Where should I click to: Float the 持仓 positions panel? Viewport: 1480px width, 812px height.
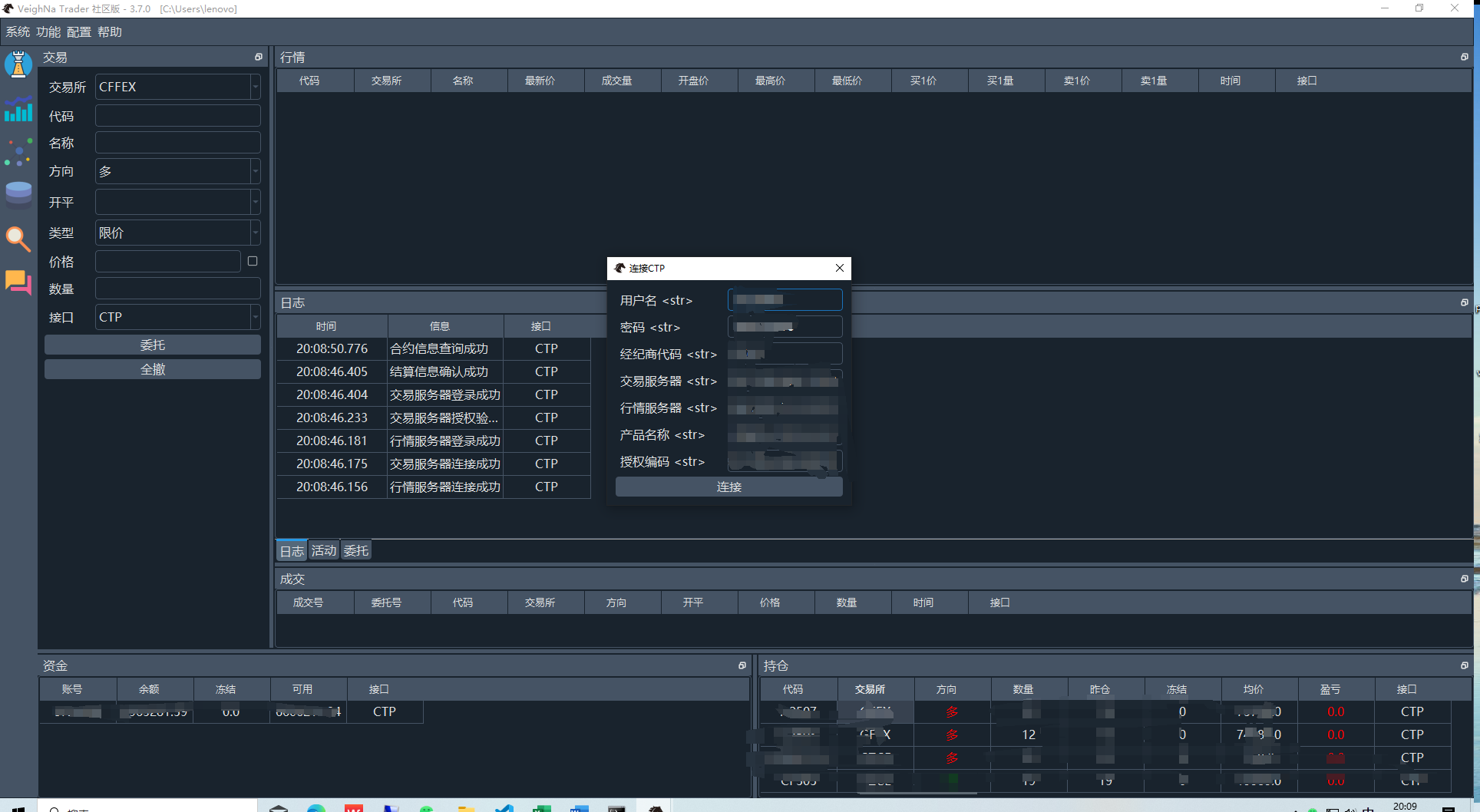(x=1464, y=665)
